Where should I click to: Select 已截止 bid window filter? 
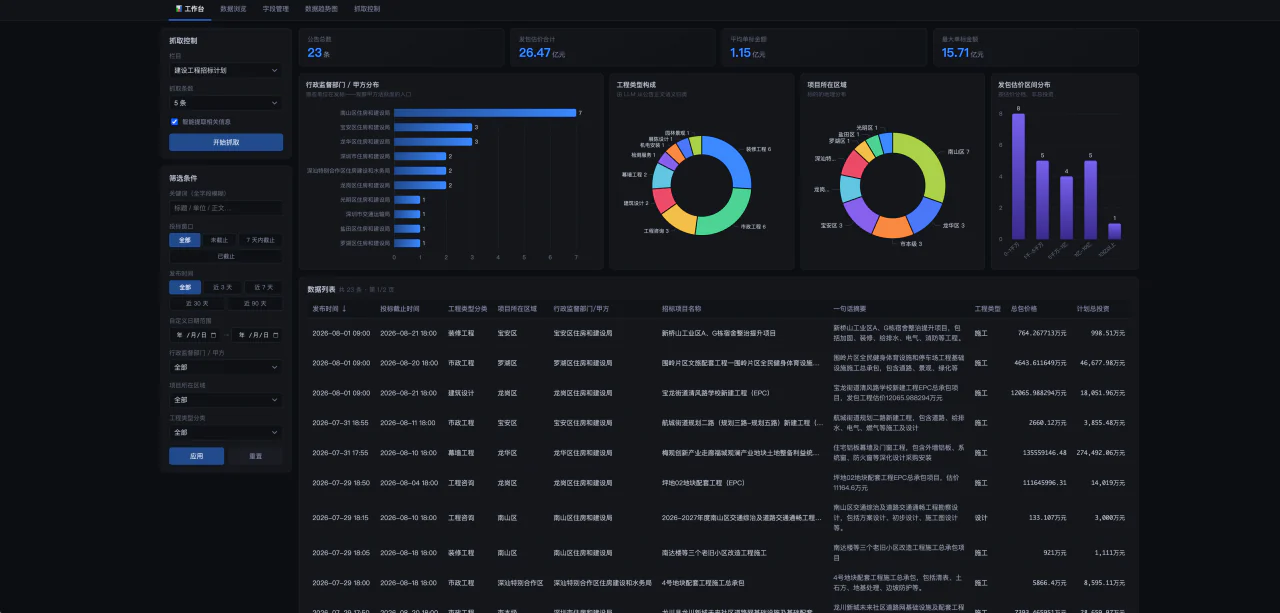pos(226,256)
